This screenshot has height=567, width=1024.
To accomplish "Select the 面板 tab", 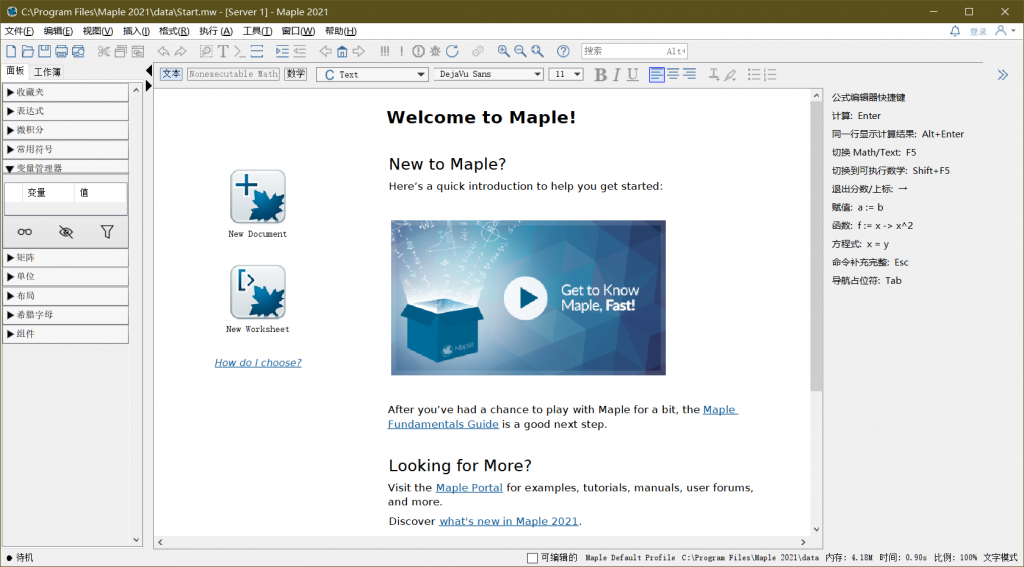I will [x=15, y=71].
